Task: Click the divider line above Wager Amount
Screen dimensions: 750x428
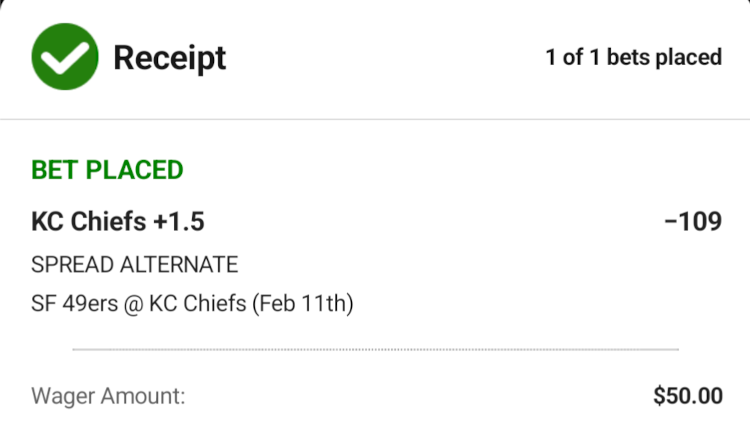Action: pyautogui.click(x=375, y=350)
